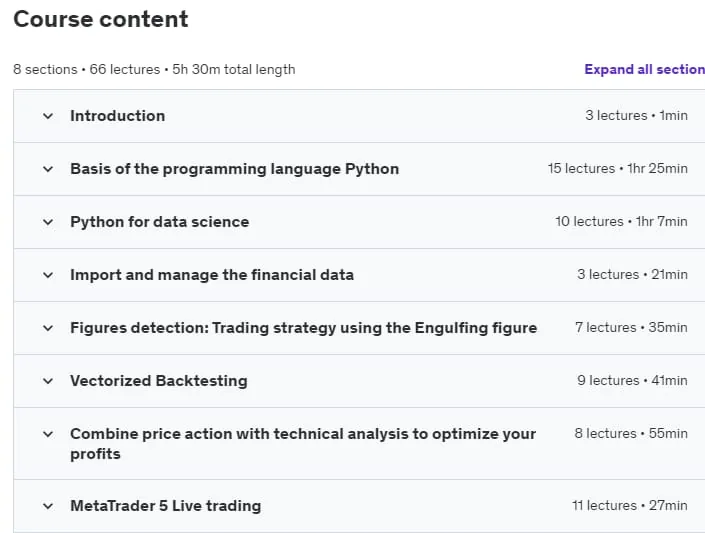Open chevron next to Figures detection section
The image size is (705, 533).
tap(48, 328)
